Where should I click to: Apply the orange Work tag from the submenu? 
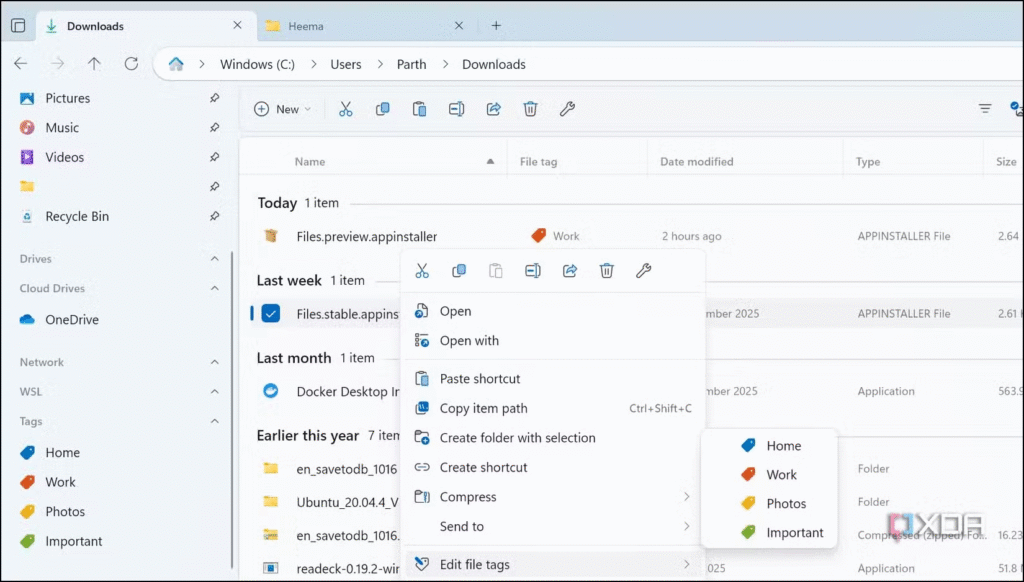click(x=780, y=475)
